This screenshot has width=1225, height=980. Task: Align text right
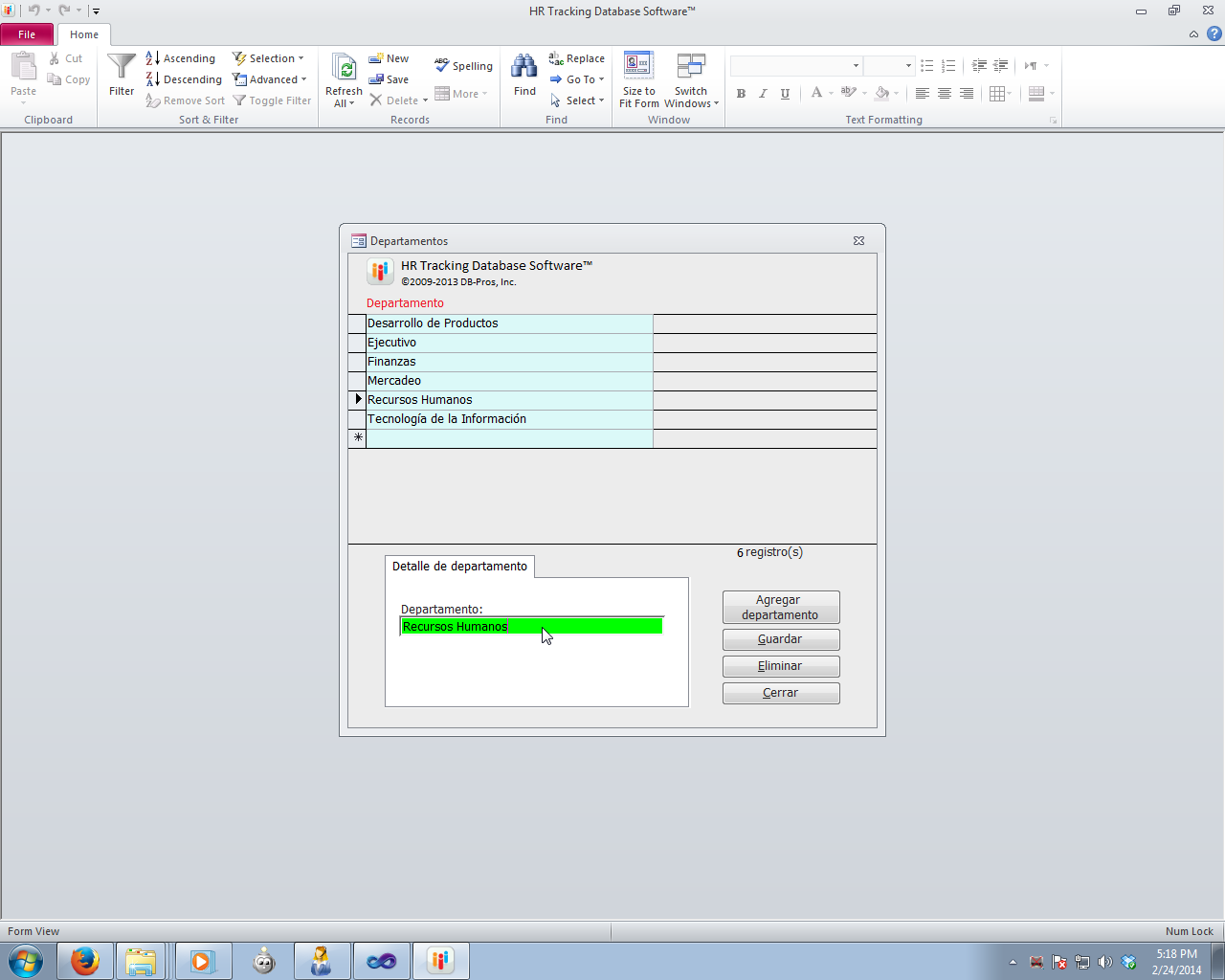967,94
